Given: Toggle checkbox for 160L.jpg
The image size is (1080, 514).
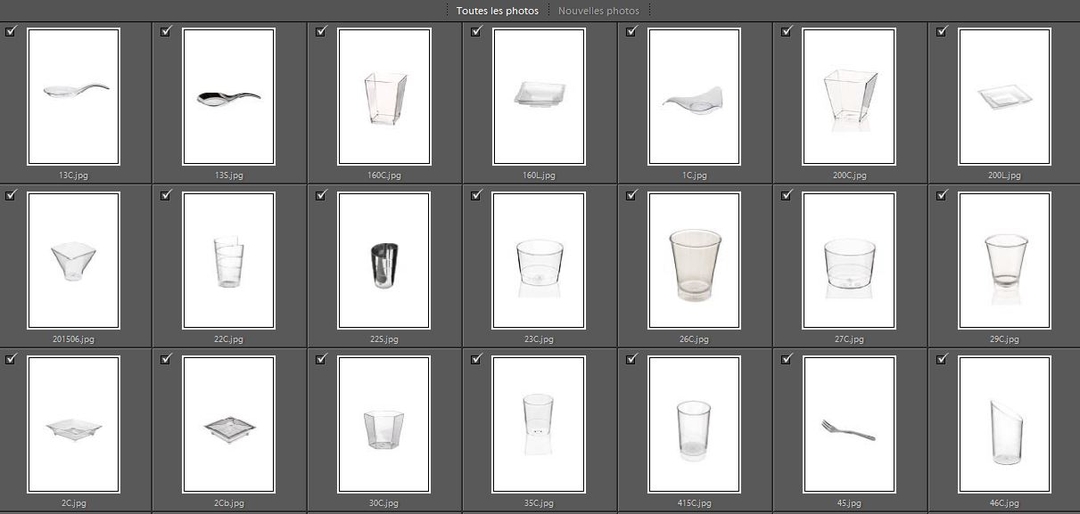Looking at the screenshot, I should tap(476, 31).
